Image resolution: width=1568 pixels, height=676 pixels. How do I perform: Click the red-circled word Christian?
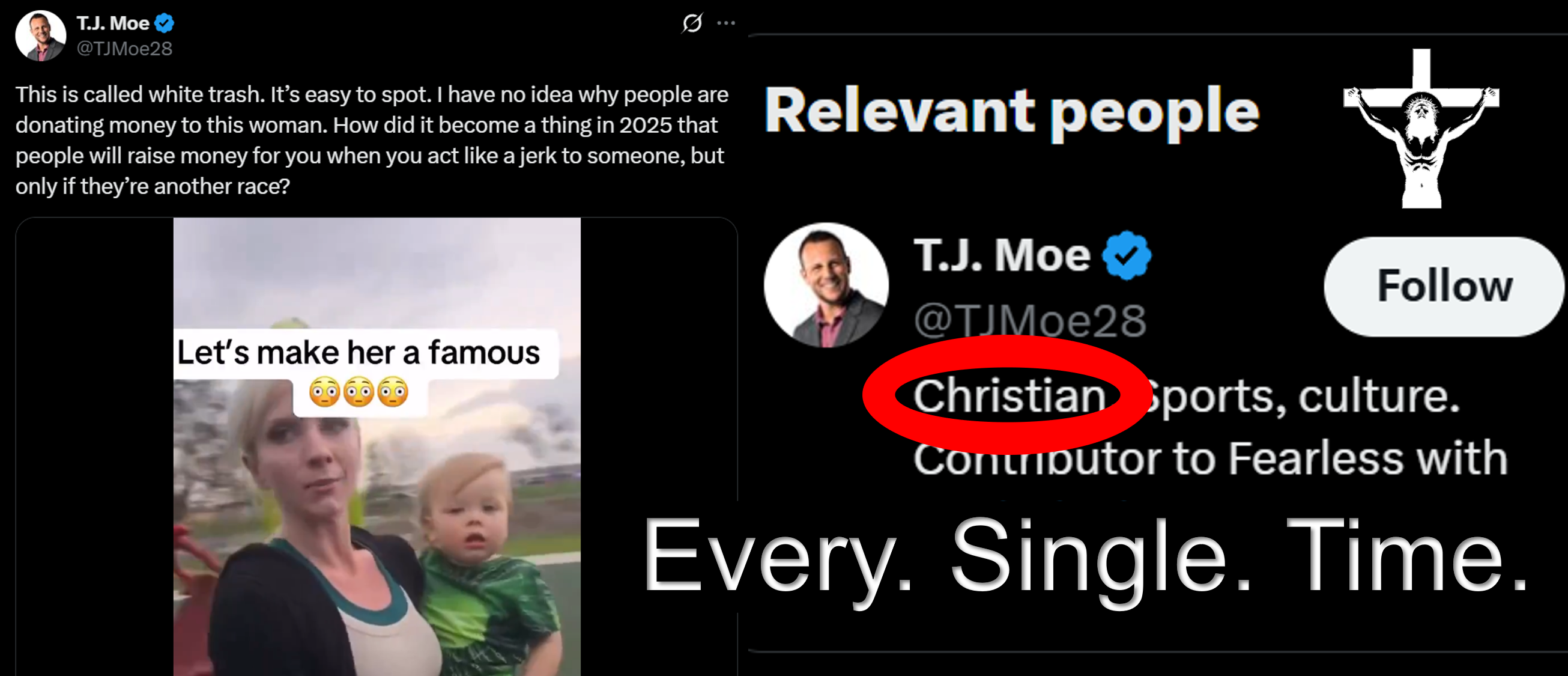coord(1010,396)
